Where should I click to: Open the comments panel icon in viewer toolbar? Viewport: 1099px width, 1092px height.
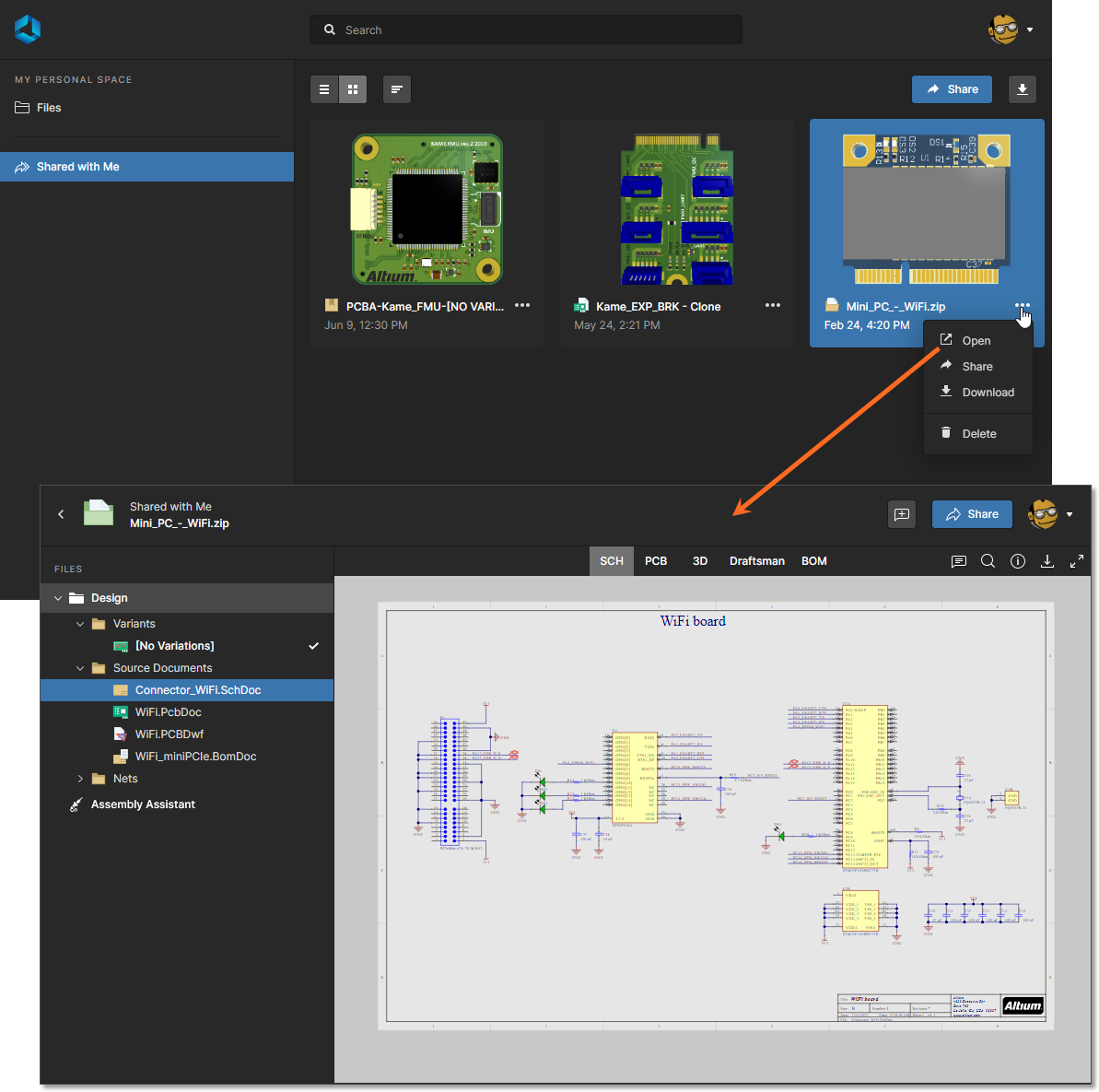click(x=958, y=561)
